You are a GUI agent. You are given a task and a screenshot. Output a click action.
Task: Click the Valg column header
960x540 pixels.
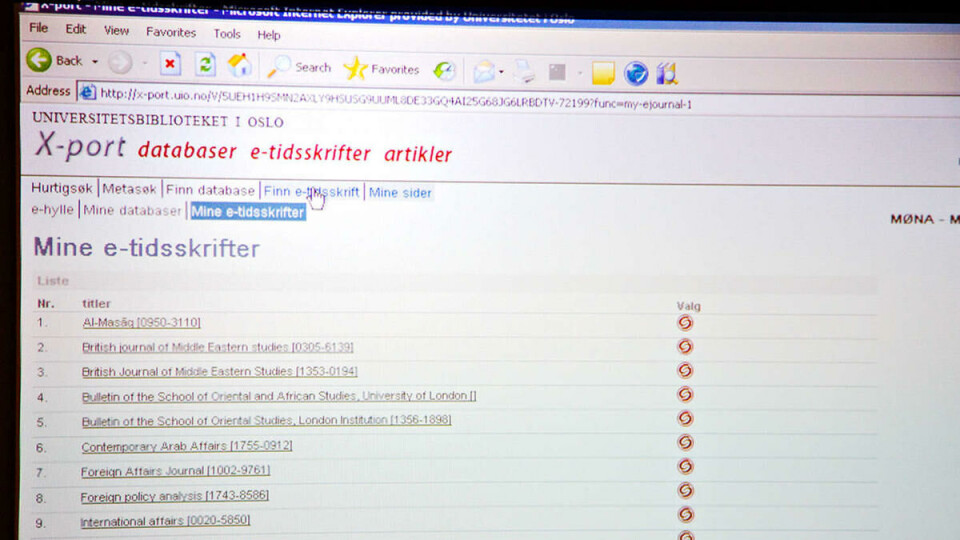click(688, 306)
